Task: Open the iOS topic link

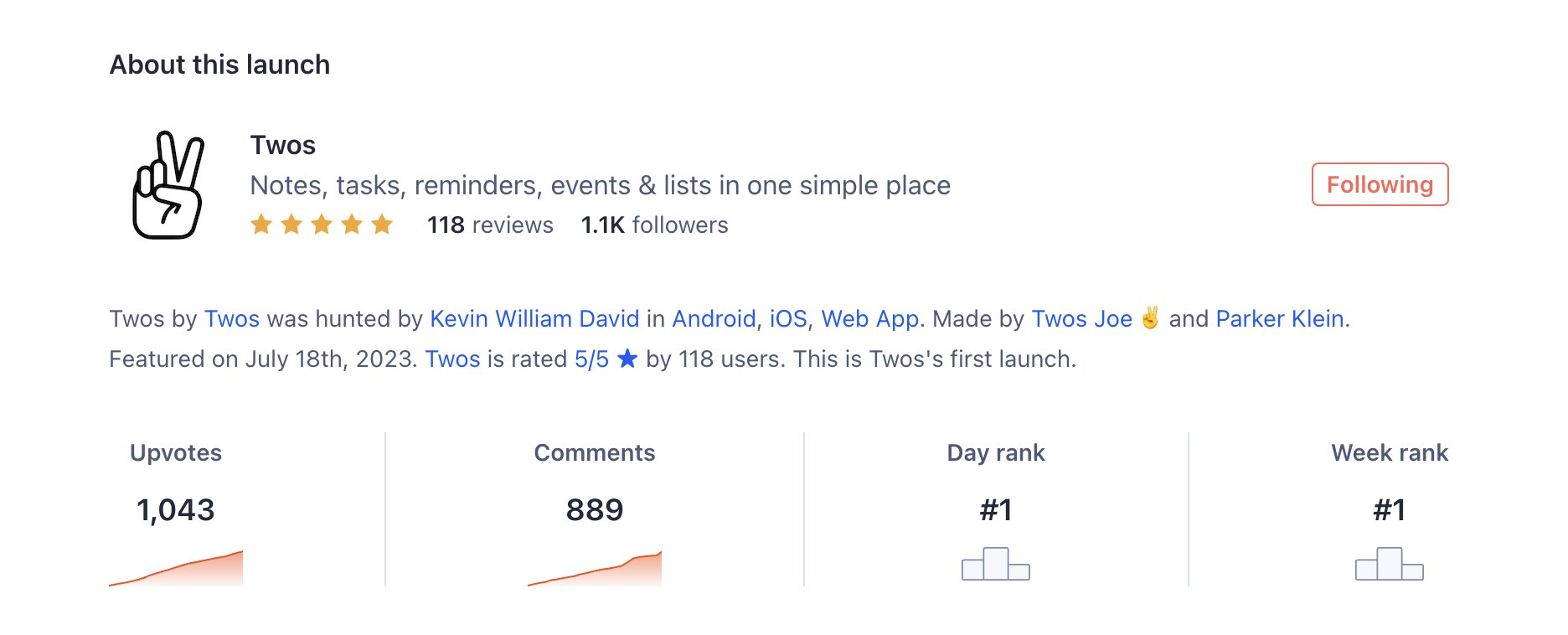Action: (788, 318)
